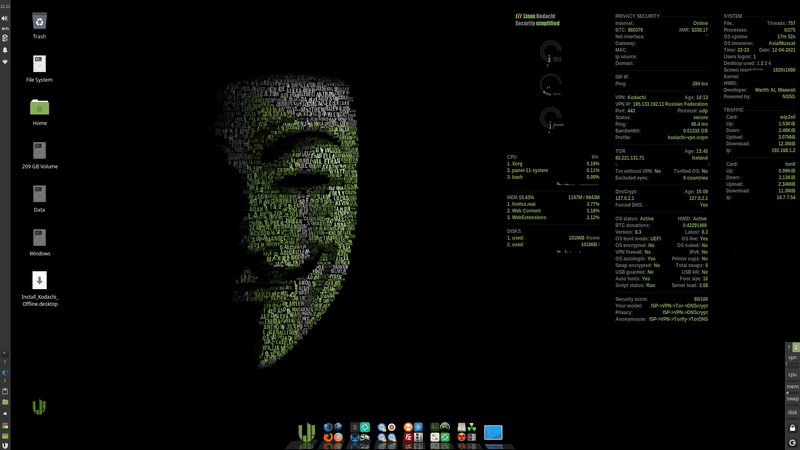The width and height of the screenshot is (800, 450).
Task: Open the Trash desktop icon
Action: tap(39, 21)
